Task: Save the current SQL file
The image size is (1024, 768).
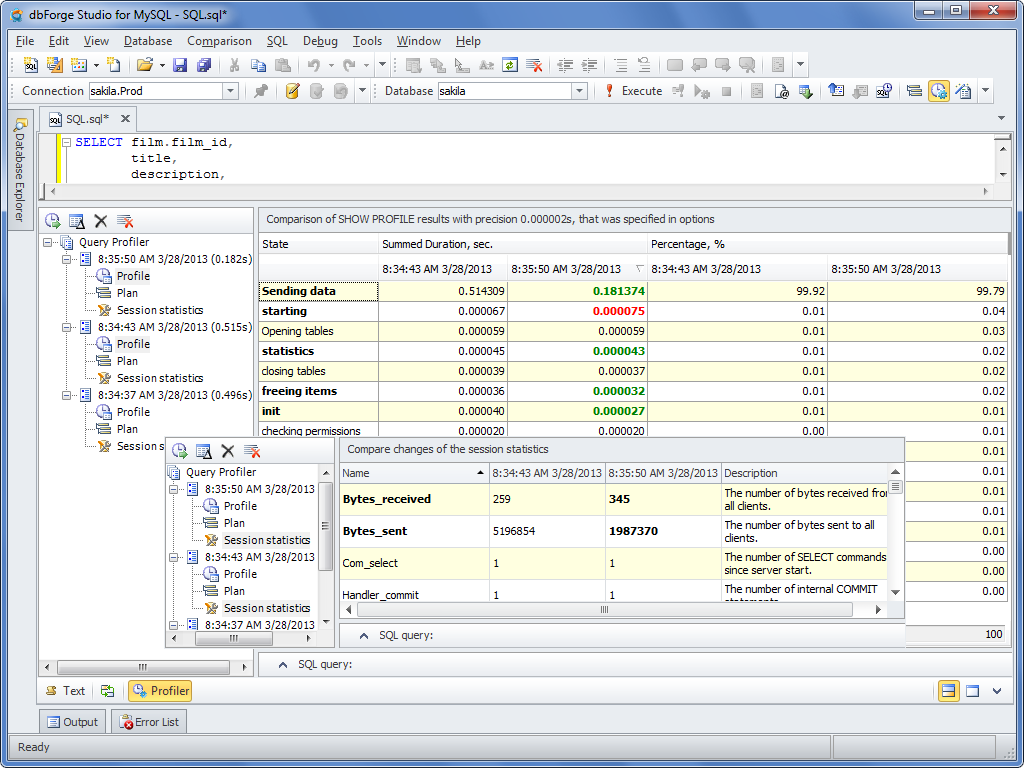Action: click(180, 65)
